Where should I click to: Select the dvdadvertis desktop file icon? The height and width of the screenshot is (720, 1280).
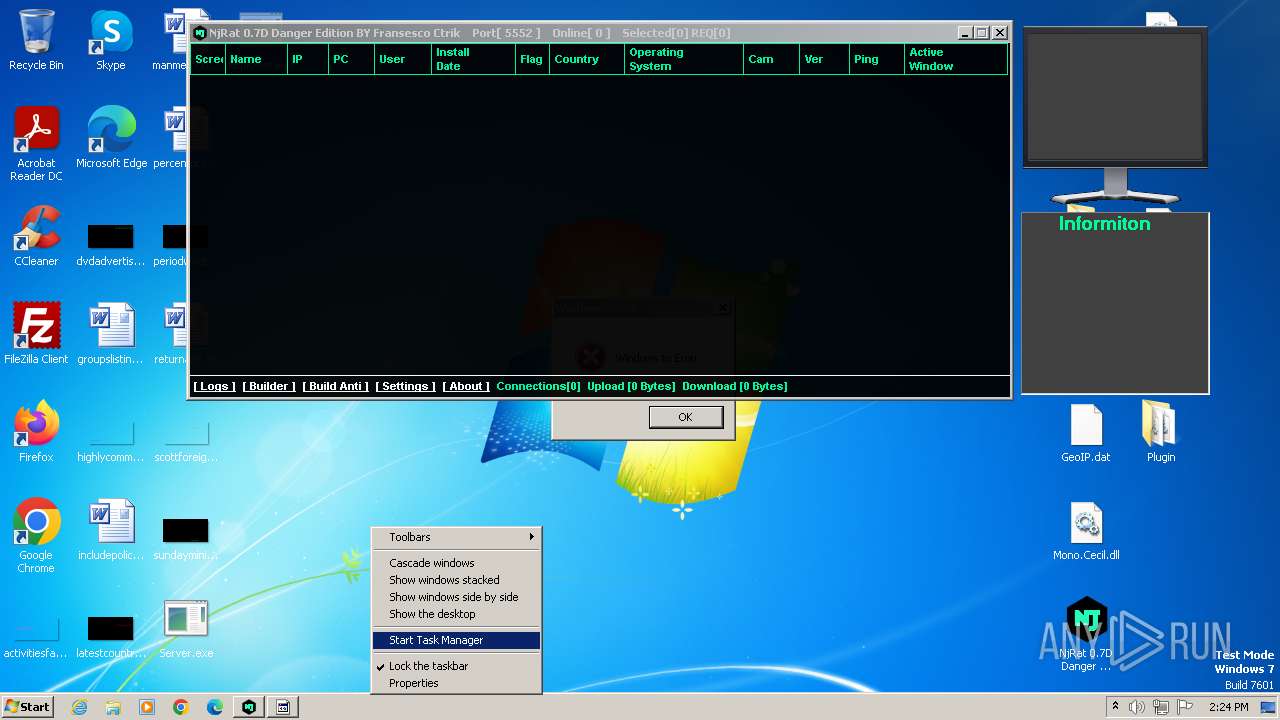111,246
